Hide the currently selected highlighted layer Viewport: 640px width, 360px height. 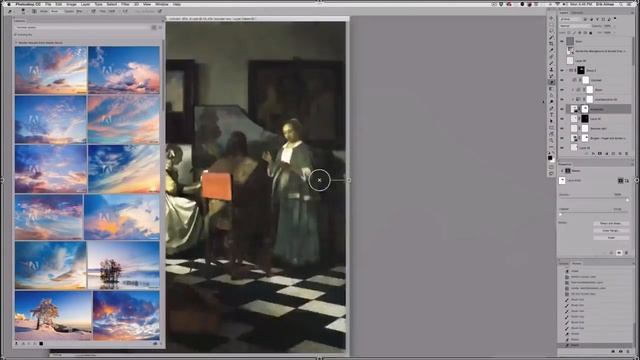coord(562,109)
